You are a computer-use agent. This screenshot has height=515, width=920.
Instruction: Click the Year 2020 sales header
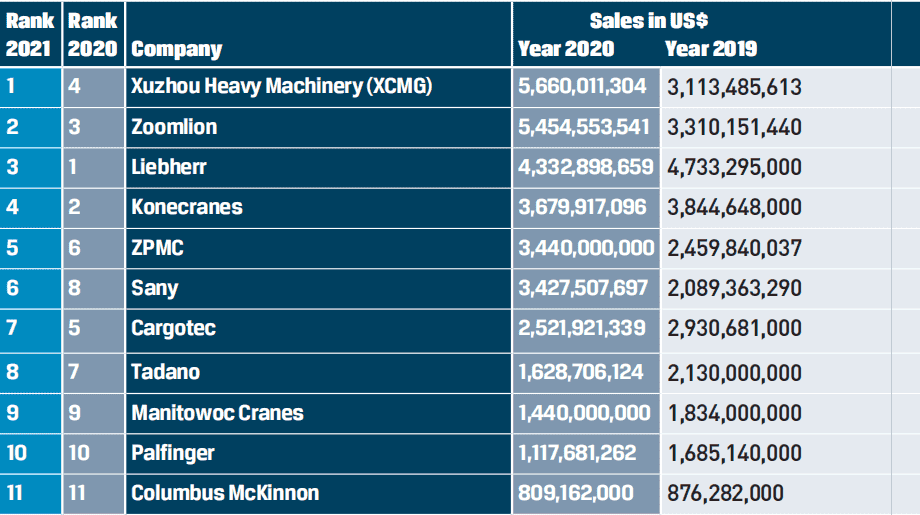(566, 49)
